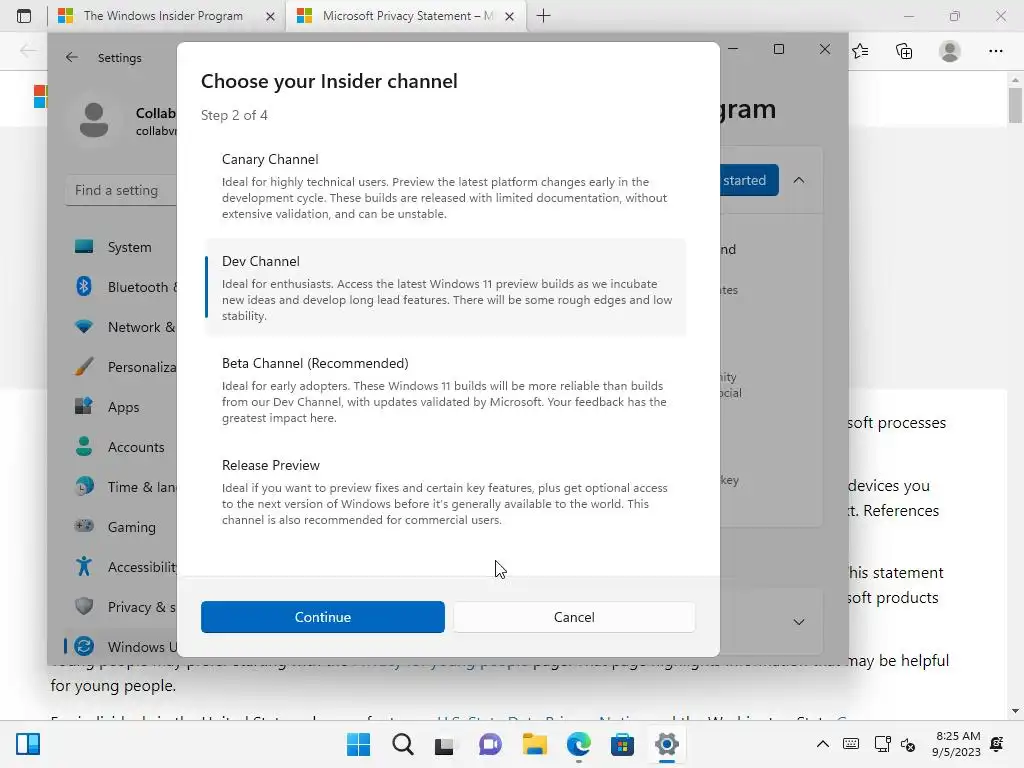Open Gaming controller icon
Screen dimensions: 1024x768
84,526
